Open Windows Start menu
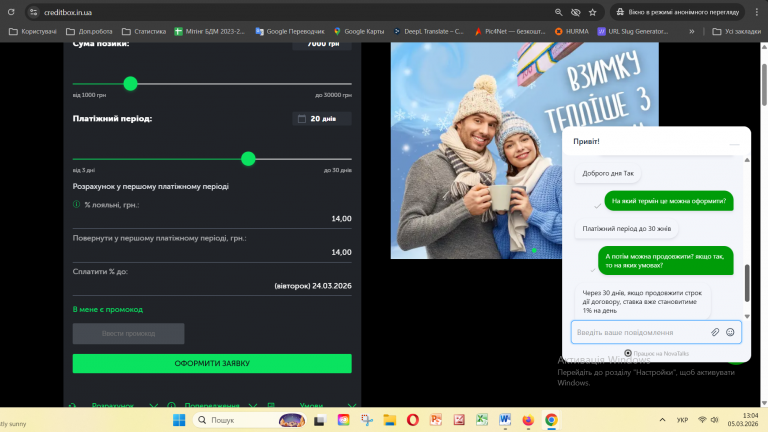768x432 pixels. (x=179, y=420)
